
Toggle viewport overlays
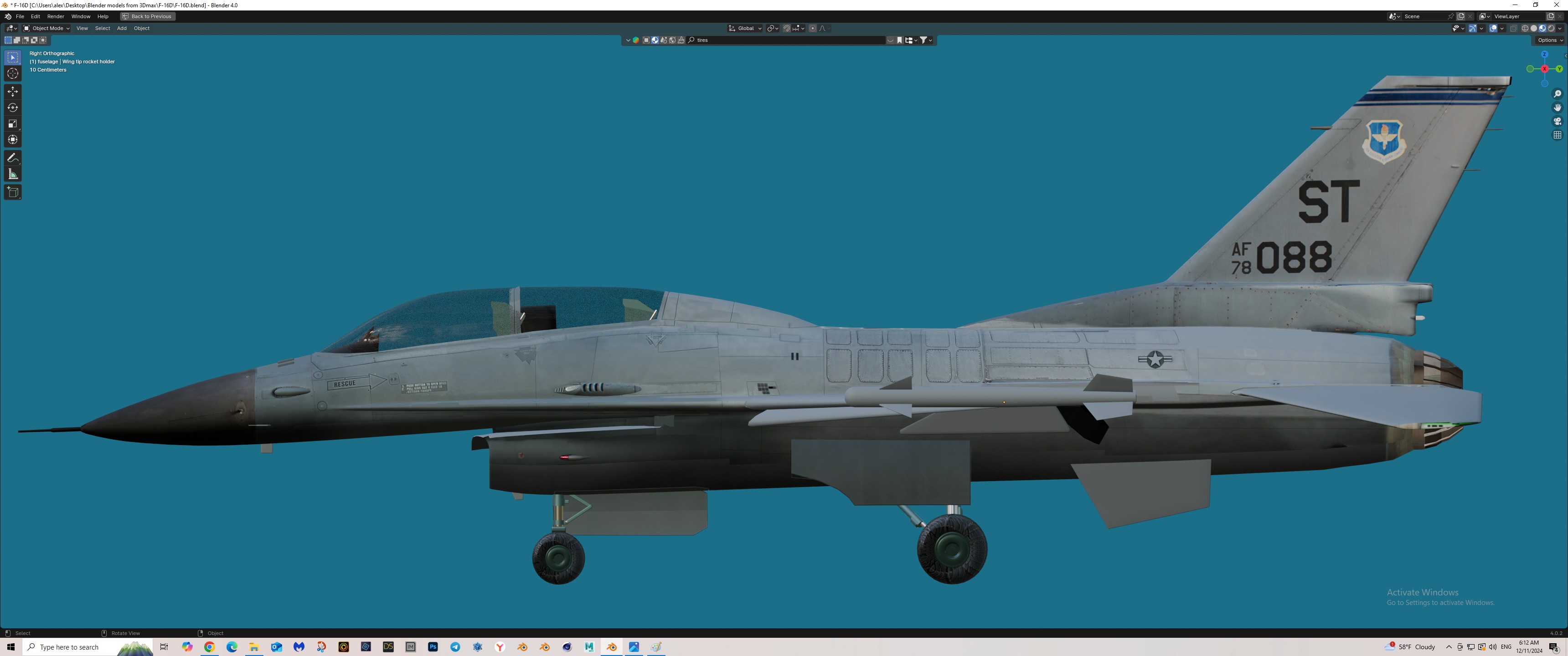click(x=1493, y=29)
